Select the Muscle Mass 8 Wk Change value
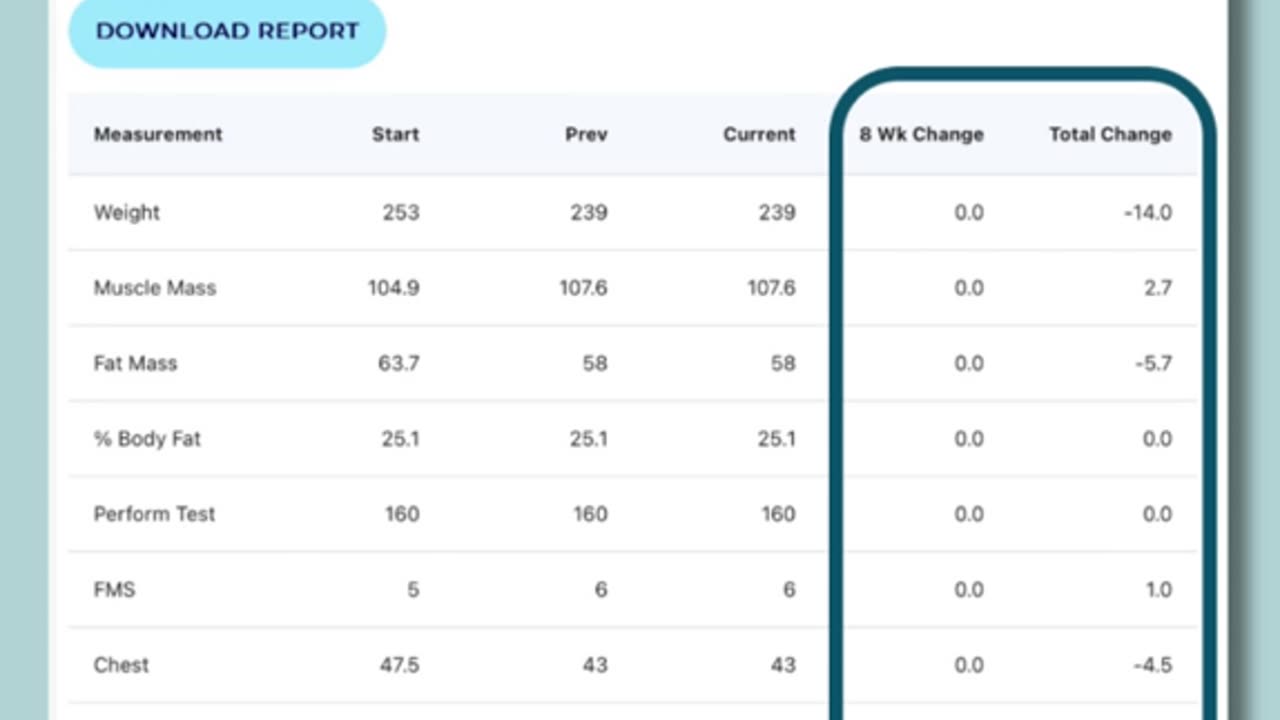The height and width of the screenshot is (720, 1280). (x=969, y=288)
